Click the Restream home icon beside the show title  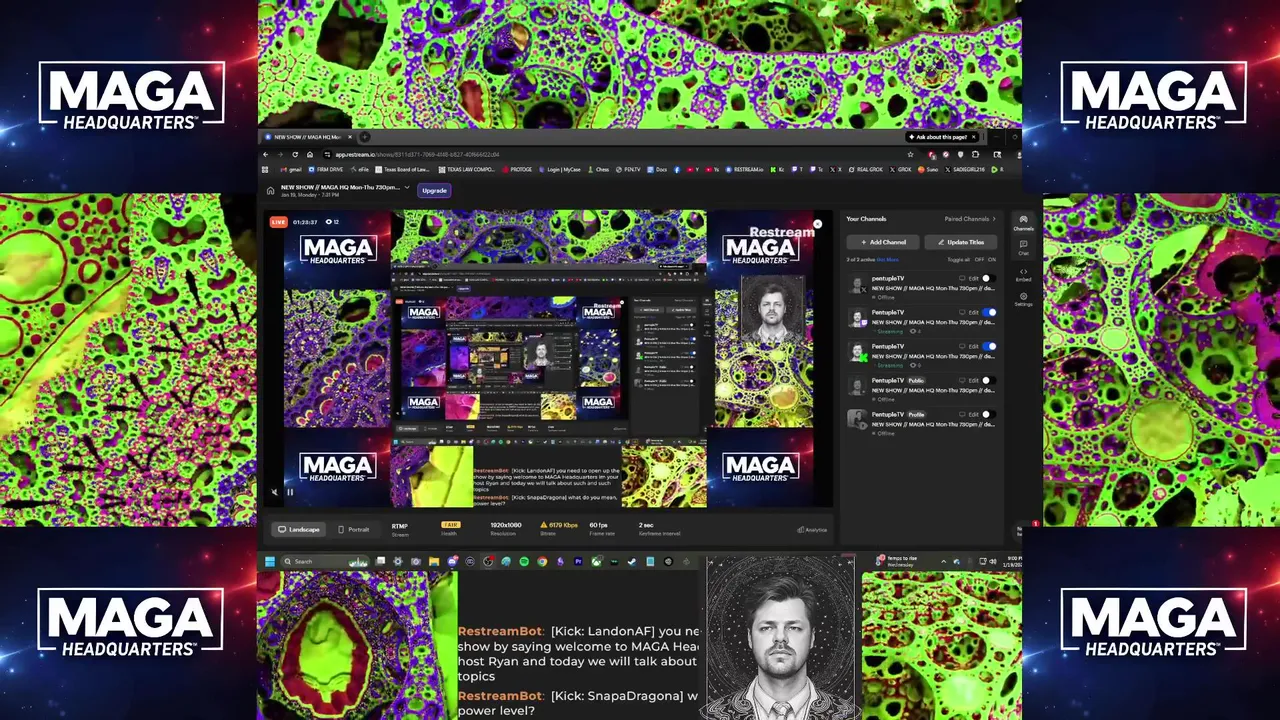click(270, 191)
